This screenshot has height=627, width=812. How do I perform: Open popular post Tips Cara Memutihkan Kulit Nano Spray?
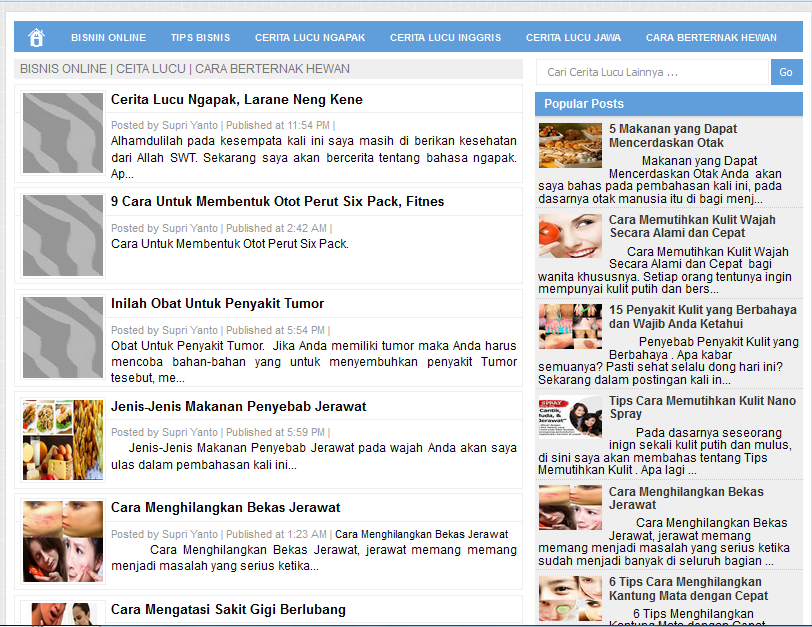[x=702, y=407]
